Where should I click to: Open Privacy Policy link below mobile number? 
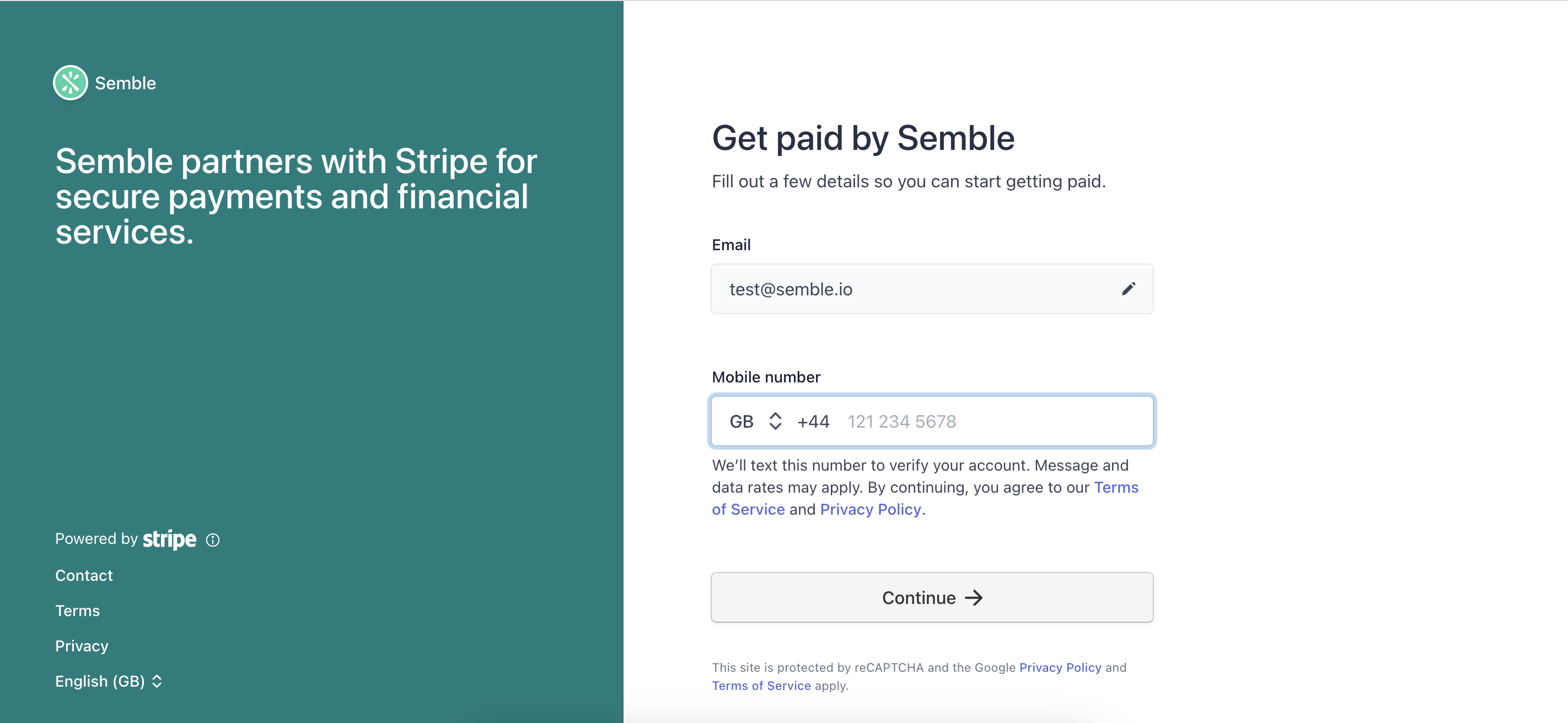point(870,509)
